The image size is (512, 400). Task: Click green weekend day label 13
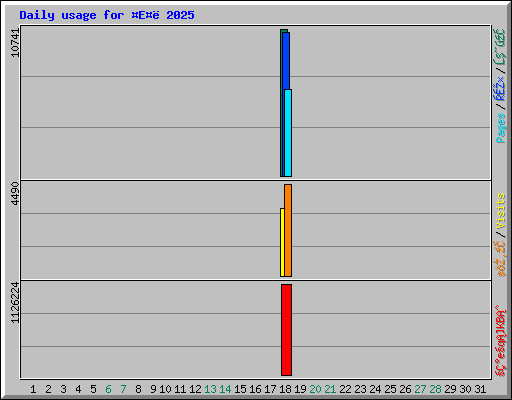210,389
